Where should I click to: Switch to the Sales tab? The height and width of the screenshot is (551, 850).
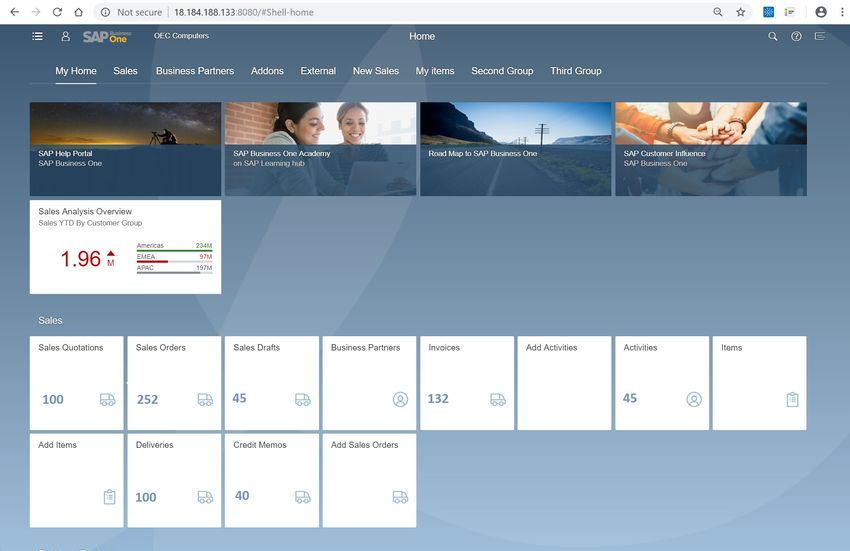click(125, 71)
